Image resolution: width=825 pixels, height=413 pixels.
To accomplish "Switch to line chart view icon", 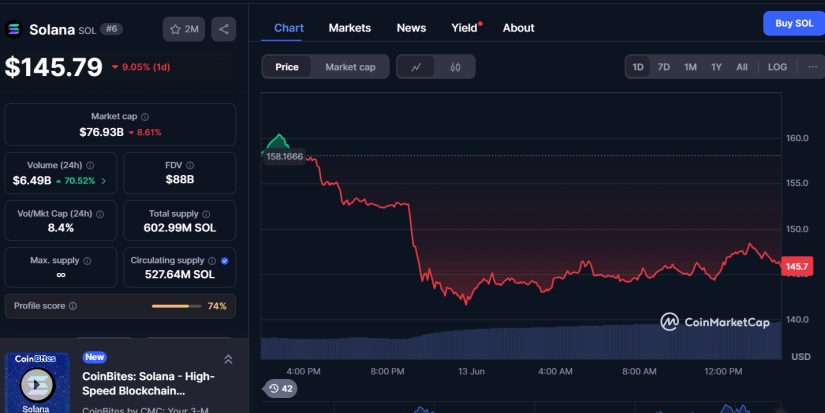I will point(416,67).
